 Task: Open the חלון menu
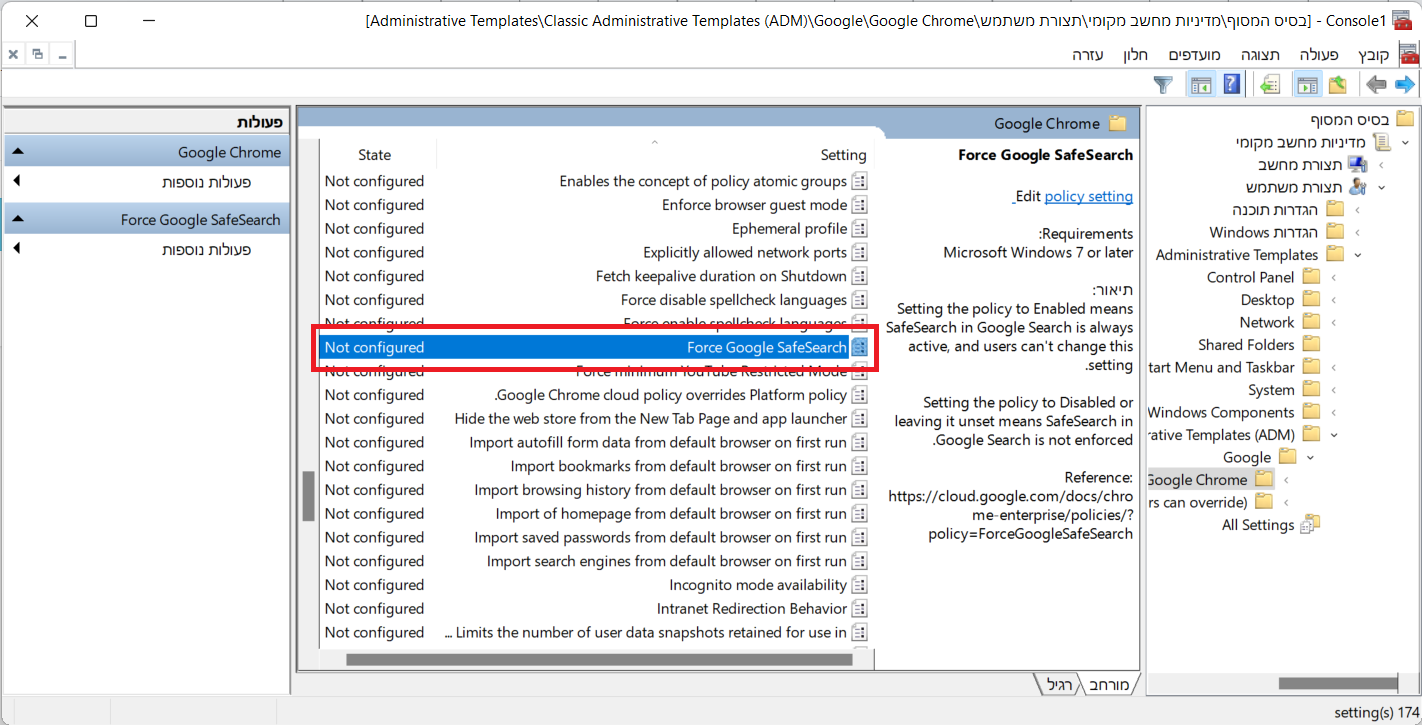pos(1135,54)
